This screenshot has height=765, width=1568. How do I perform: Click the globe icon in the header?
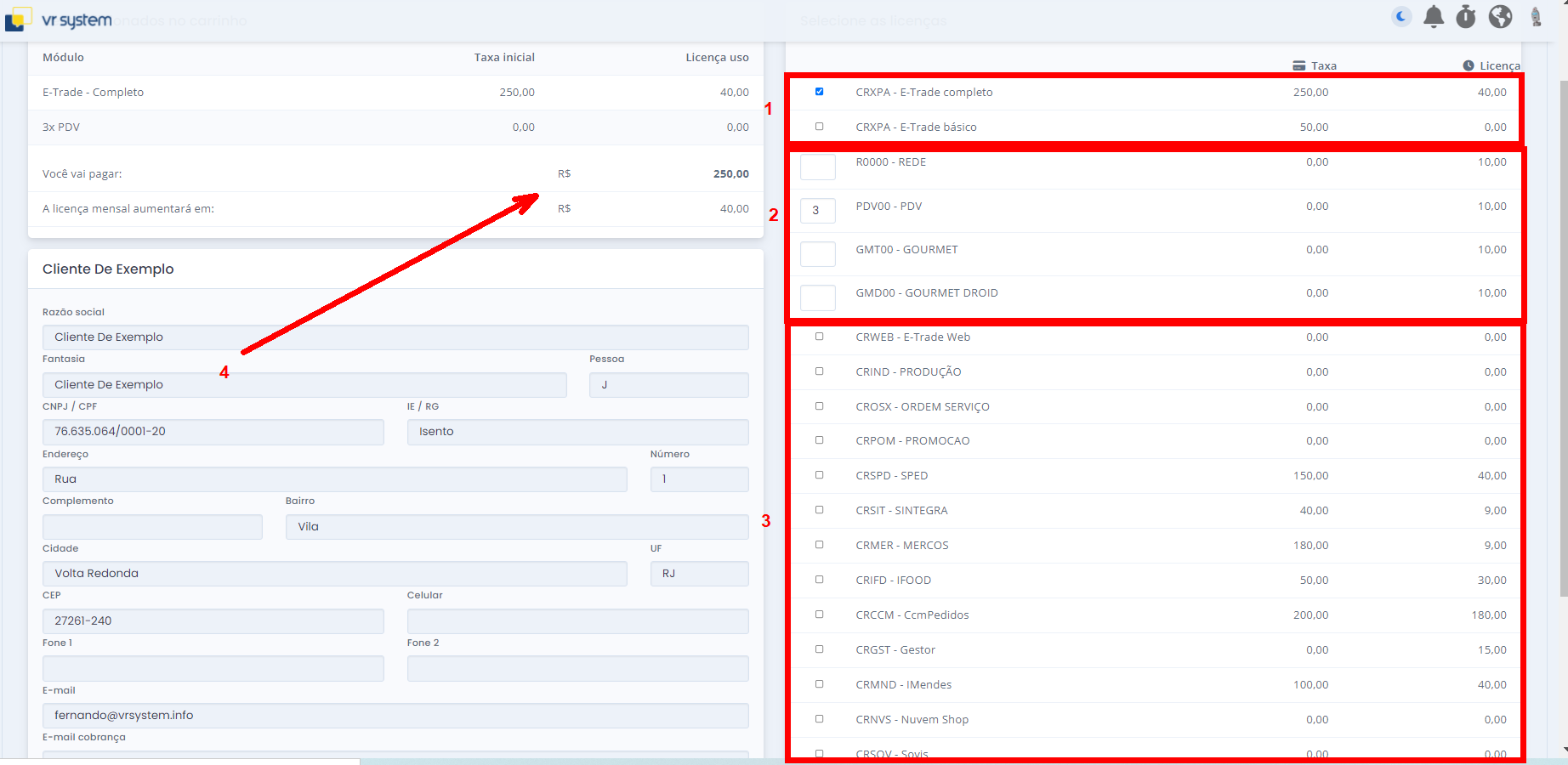point(1500,16)
